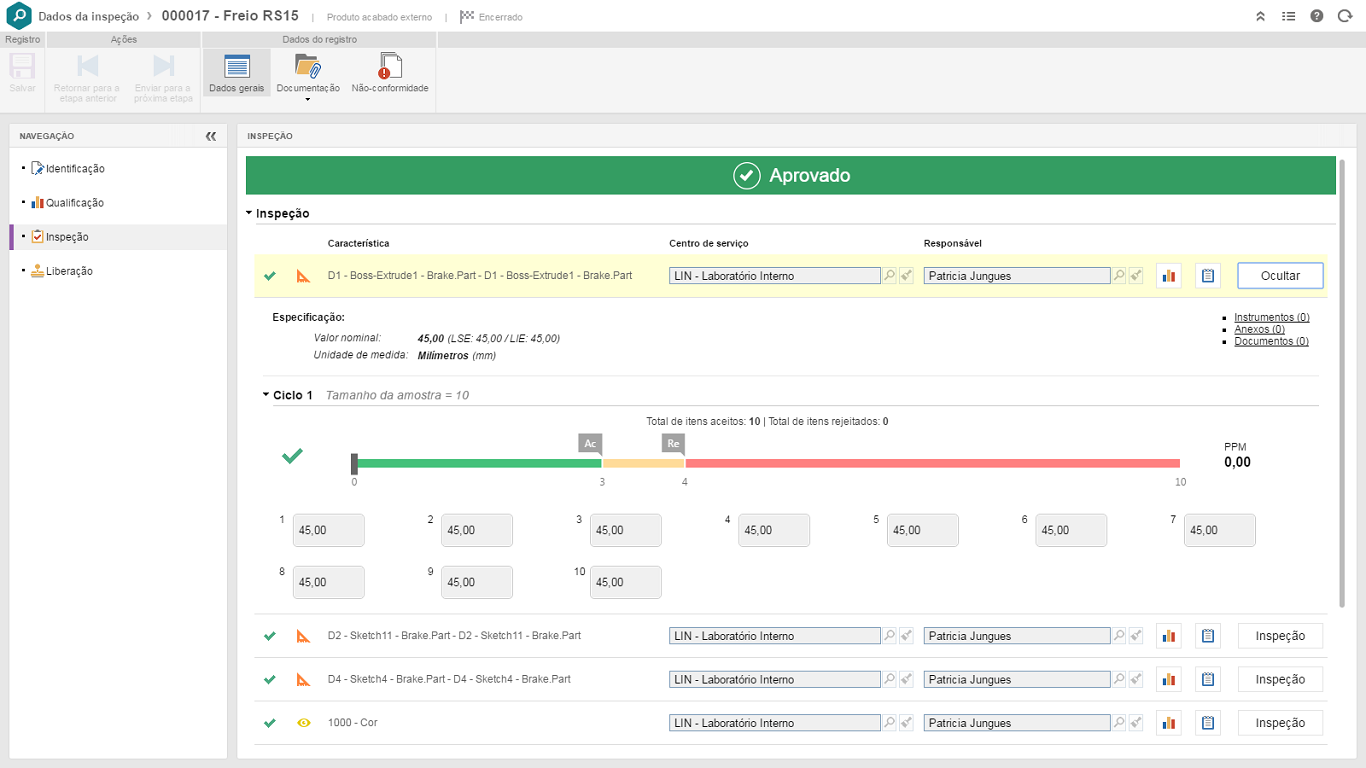Click the Ac marker on acceptance bar
Image resolution: width=1366 pixels, height=768 pixels.
tap(590, 443)
